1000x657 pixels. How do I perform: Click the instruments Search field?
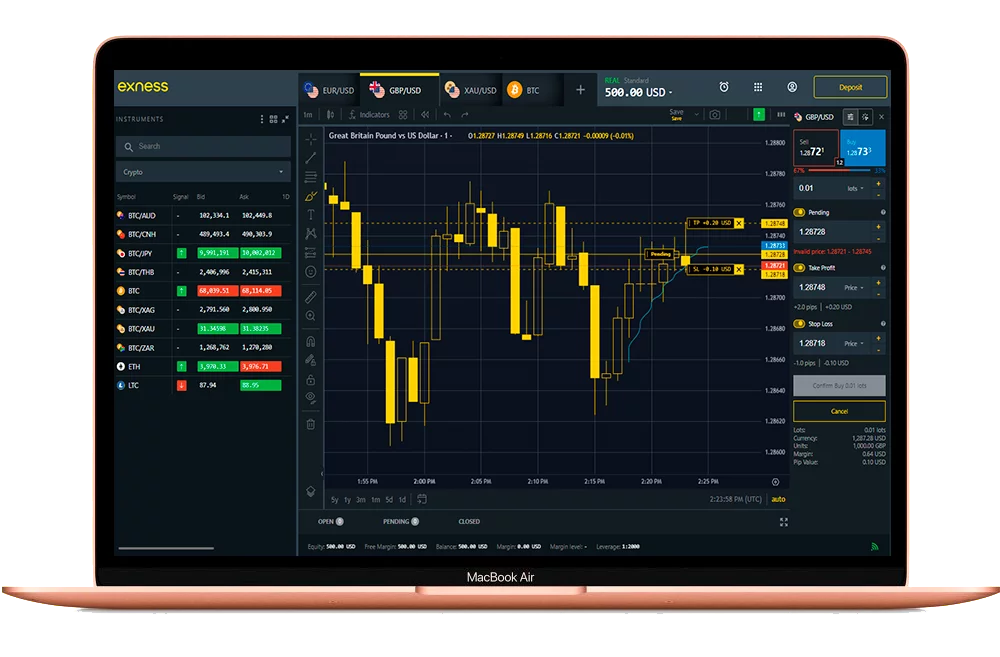click(x=203, y=146)
